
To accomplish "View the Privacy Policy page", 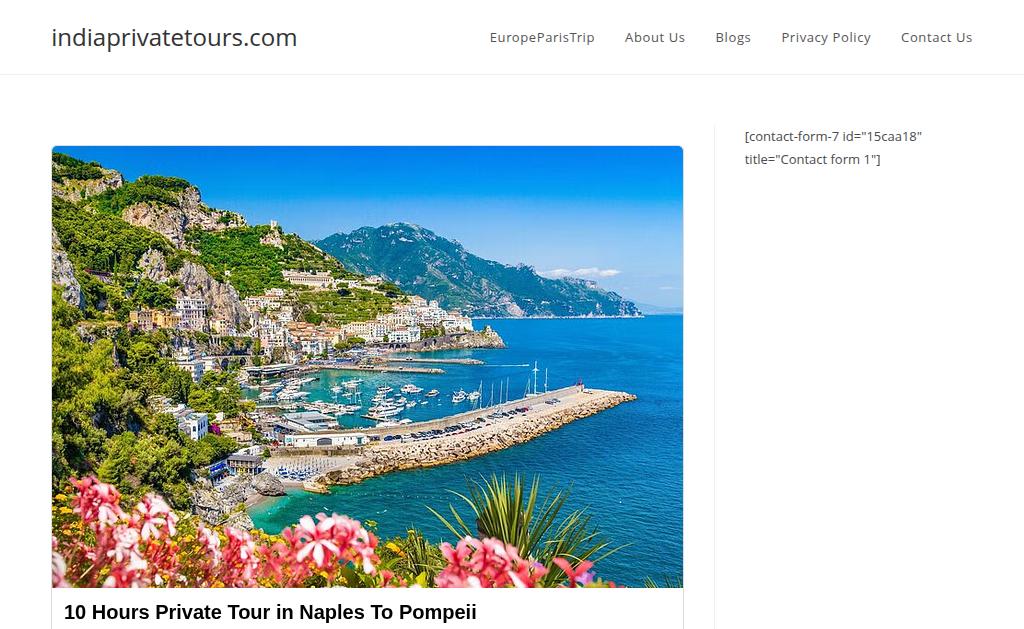I will [825, 38].
